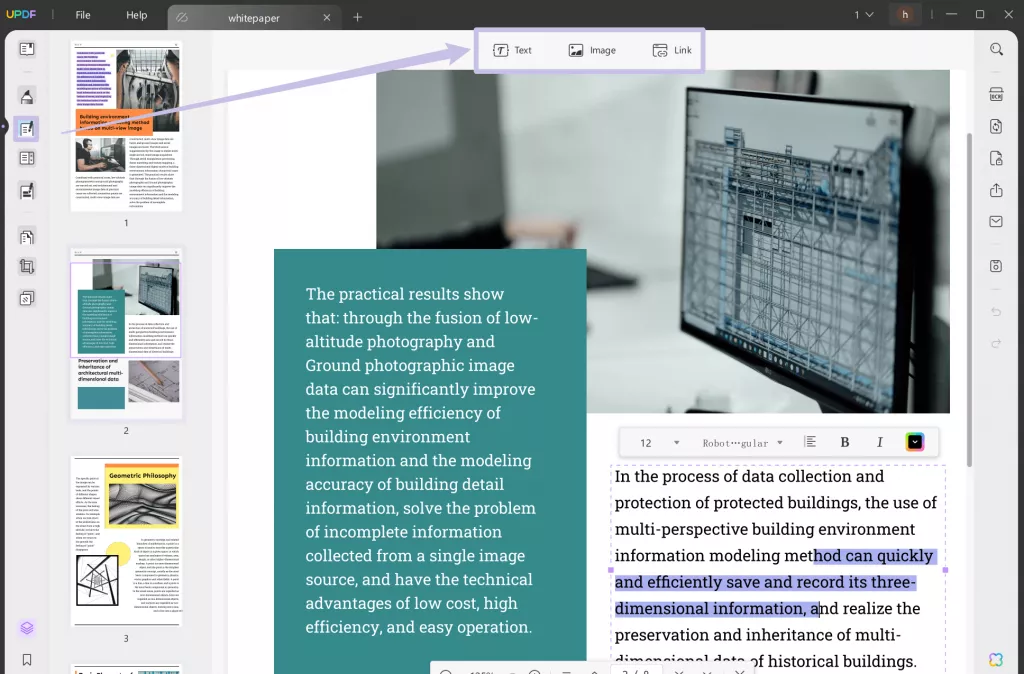Image resolution: width=1024 pixels, height=674 pixels.
Task: Open text alignment options
Action: point(810,442)
